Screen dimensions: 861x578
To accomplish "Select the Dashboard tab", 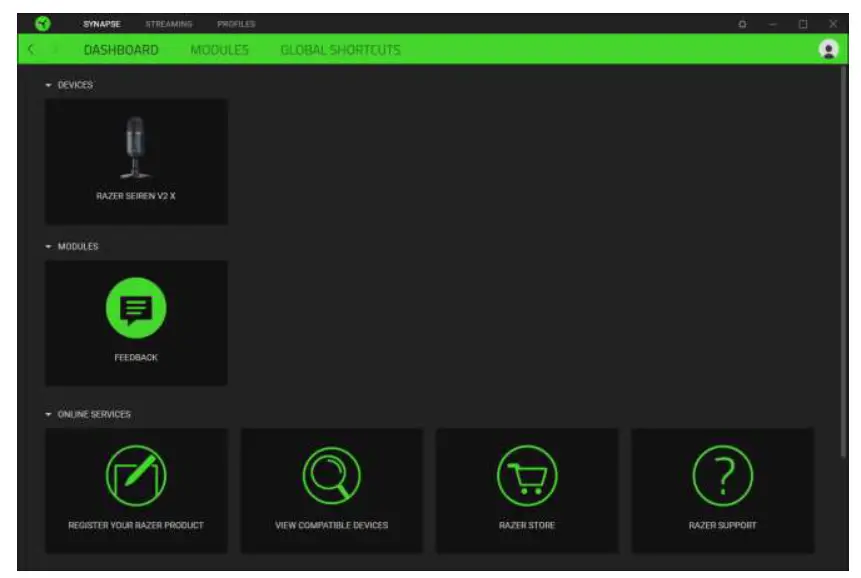I will point(121,50).
